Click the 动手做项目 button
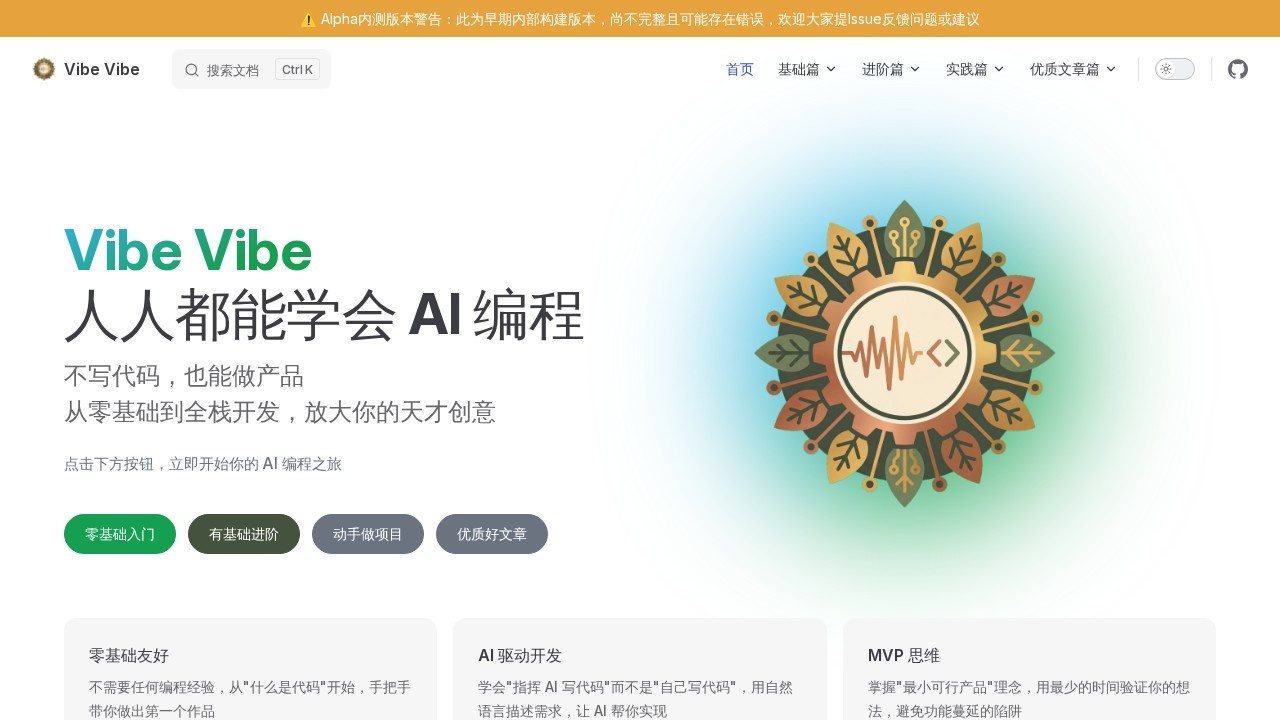Image resolution: width=1280 pixels, height=720 pixels. coord(368,534)
